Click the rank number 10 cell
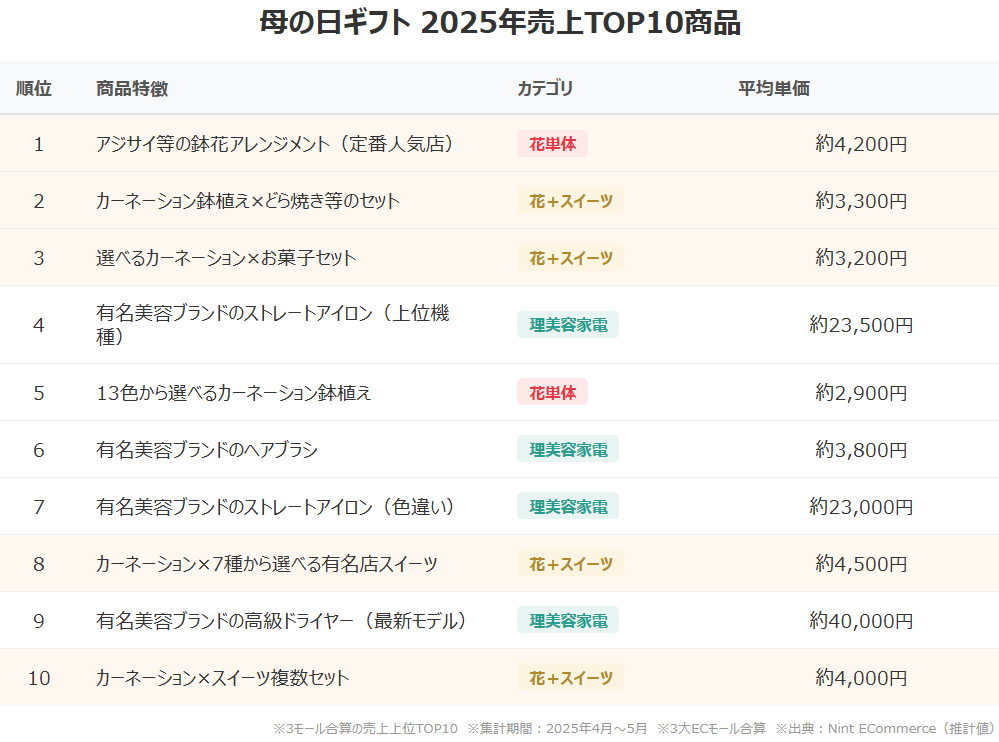Viewport: 999px width, 742px height. pos(39,678)
